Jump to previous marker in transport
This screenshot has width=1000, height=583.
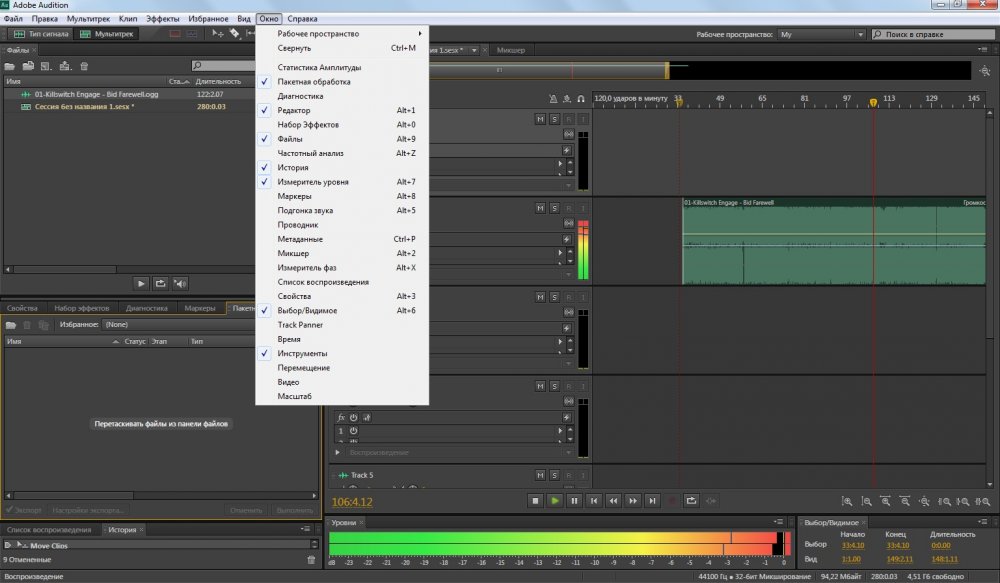point(594,501)
